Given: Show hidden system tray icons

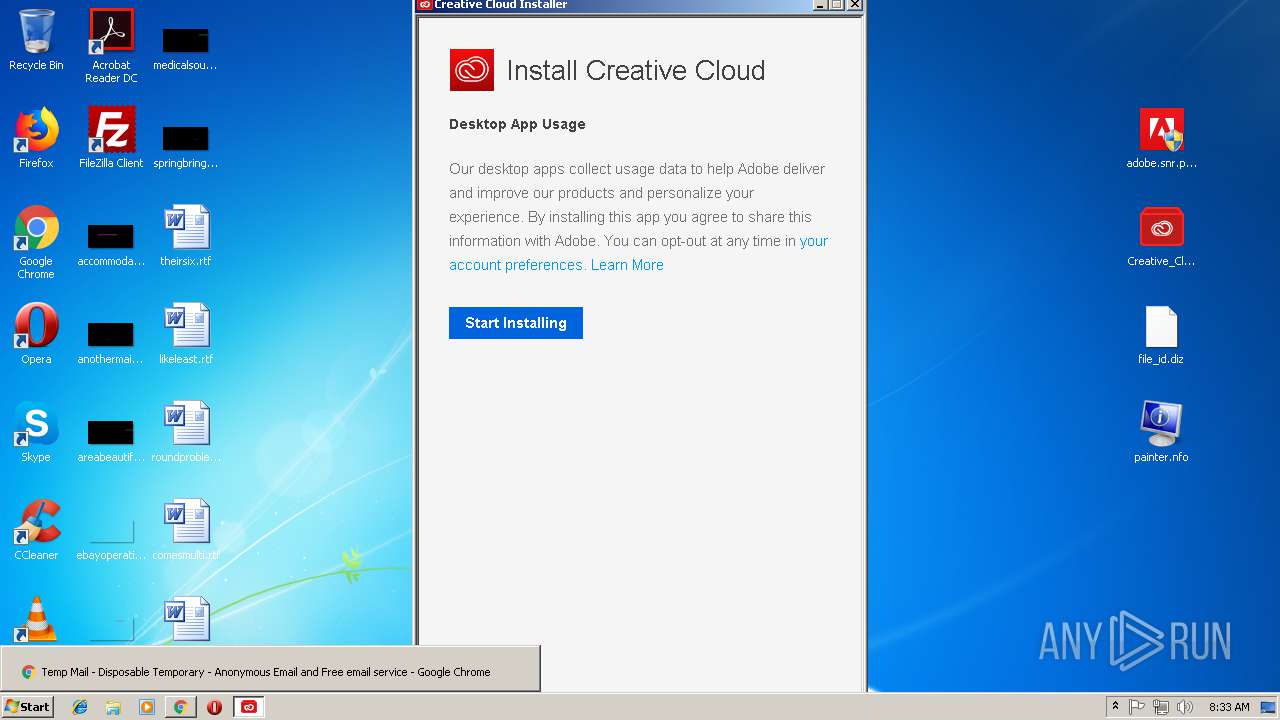Looking at the screenshot, I should coord(1115,707).
